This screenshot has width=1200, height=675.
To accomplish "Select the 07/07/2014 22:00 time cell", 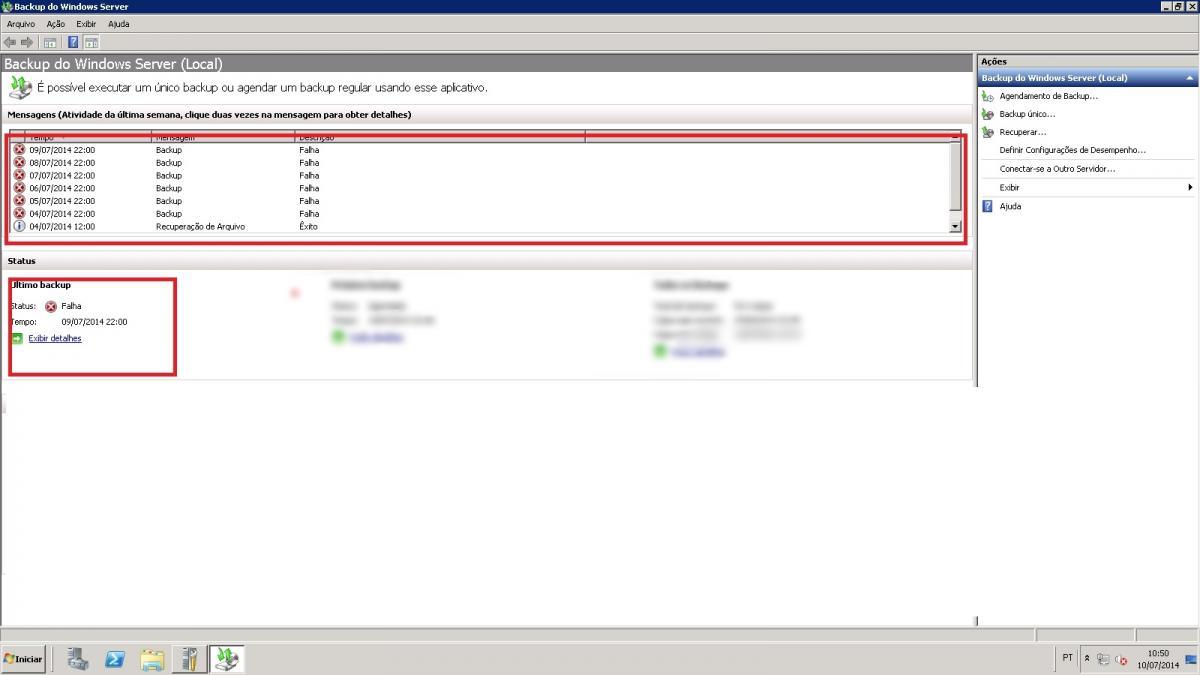I will (x=62, y=175).
